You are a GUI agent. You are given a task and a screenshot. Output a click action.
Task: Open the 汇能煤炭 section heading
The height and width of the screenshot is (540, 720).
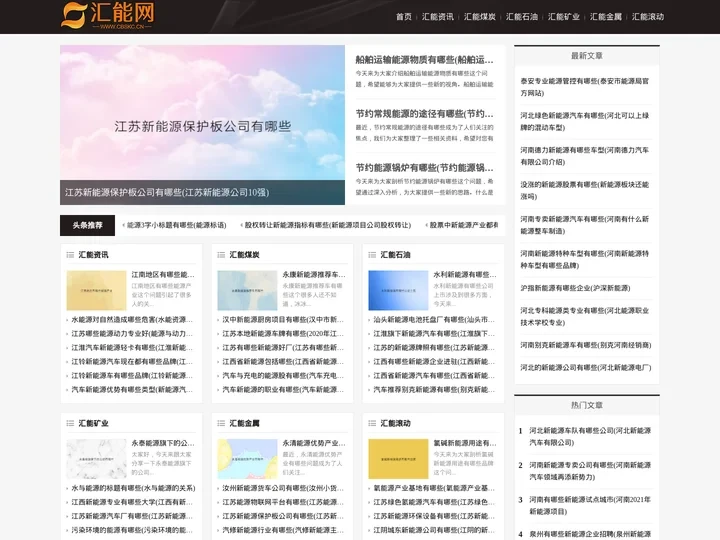244,255
